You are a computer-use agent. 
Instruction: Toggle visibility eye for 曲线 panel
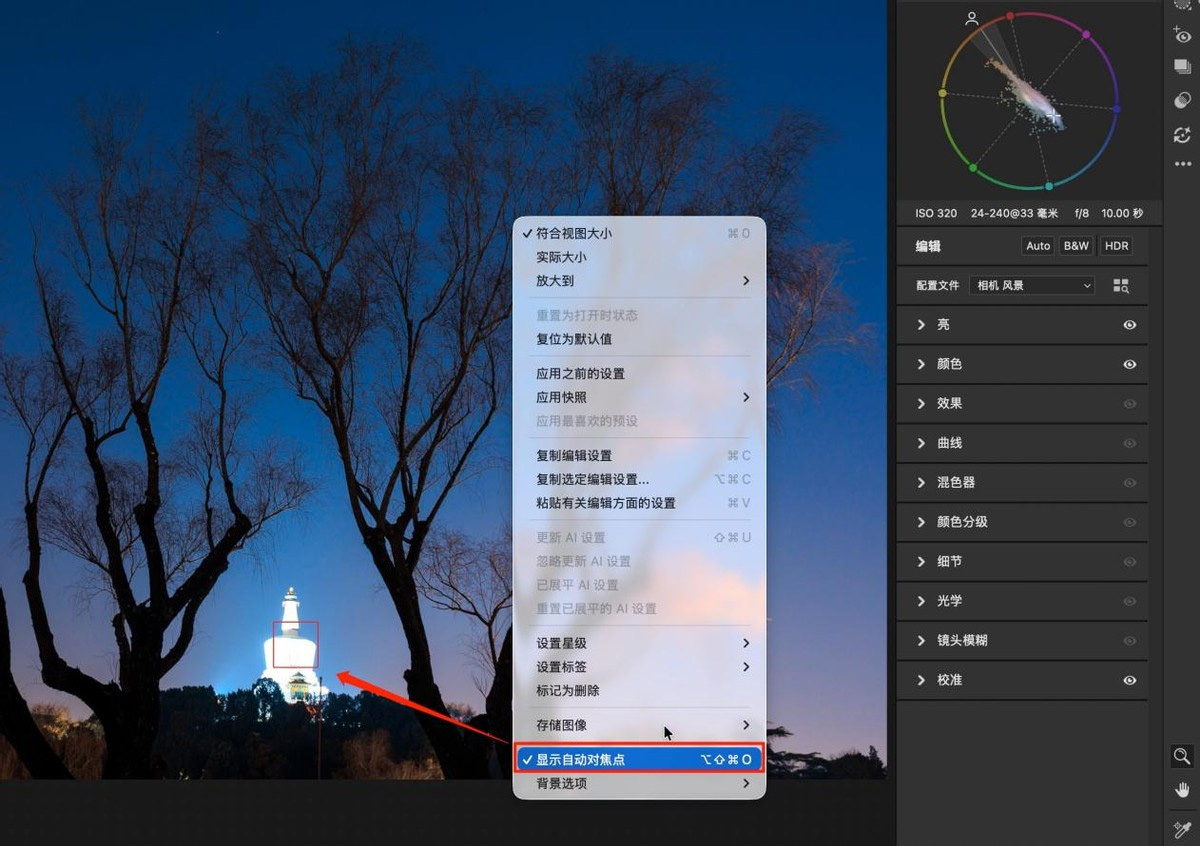coord(1130,443)
